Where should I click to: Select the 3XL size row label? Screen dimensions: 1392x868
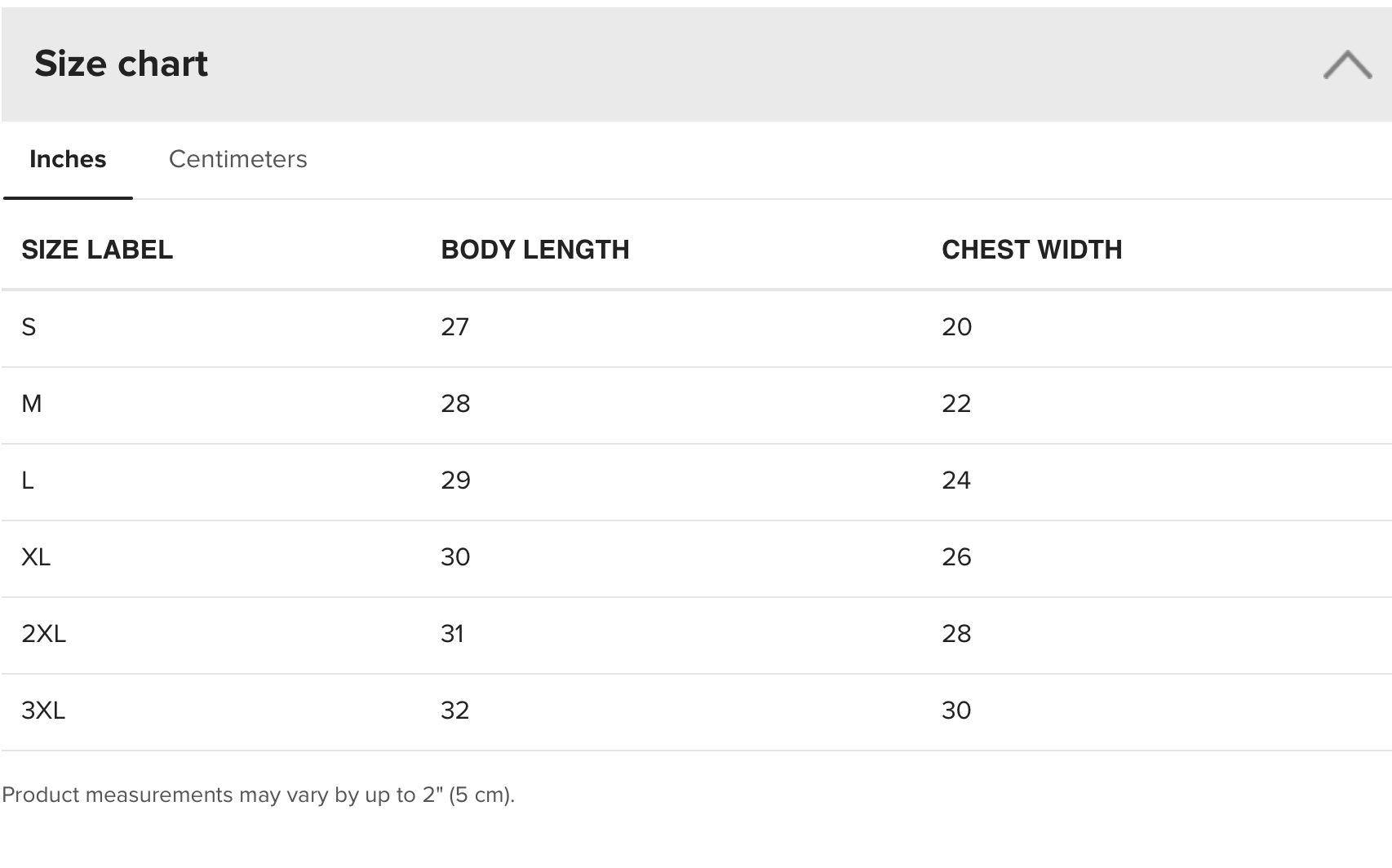click(43, 711)
